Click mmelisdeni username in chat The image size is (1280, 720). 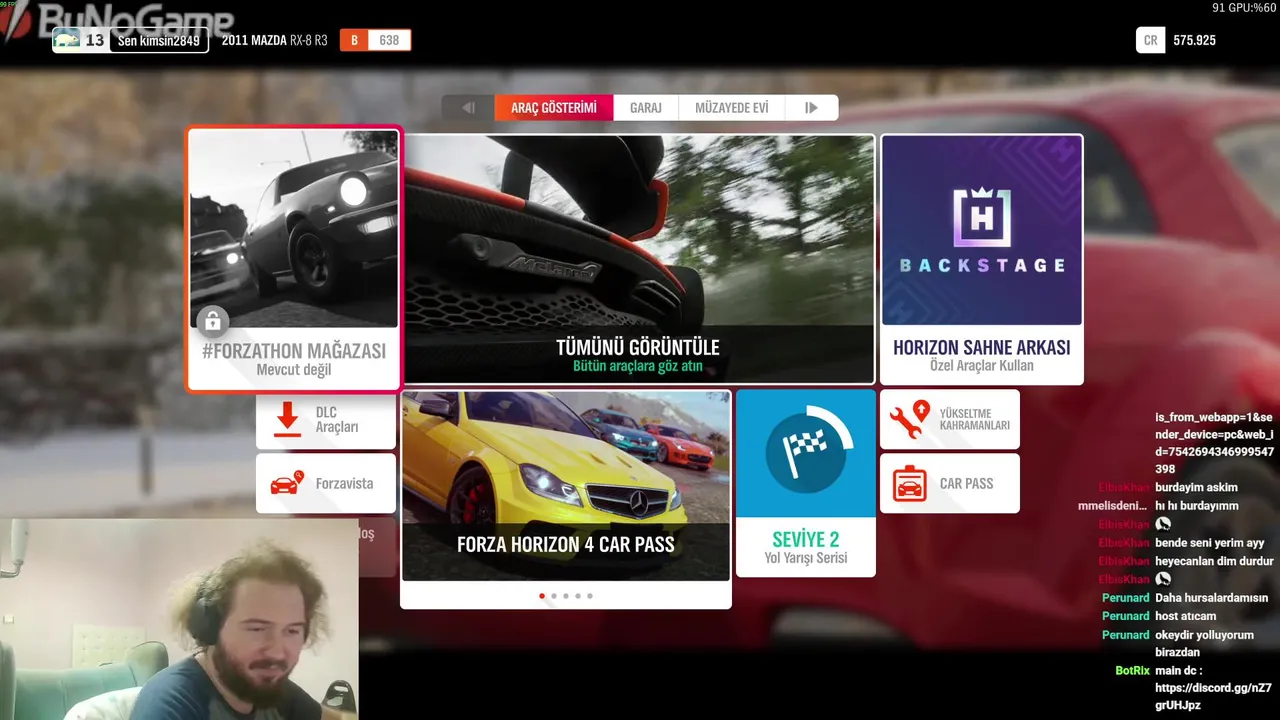1114,506
